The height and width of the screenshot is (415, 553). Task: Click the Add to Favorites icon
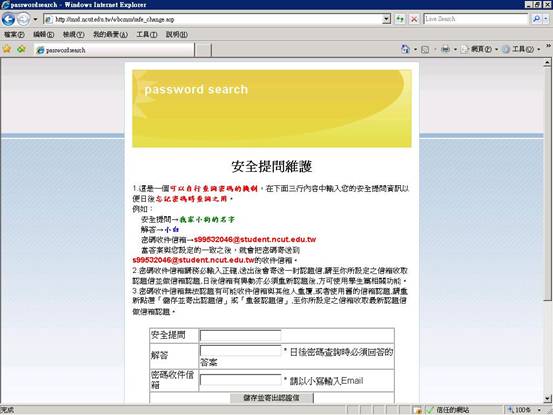(22, 49)
